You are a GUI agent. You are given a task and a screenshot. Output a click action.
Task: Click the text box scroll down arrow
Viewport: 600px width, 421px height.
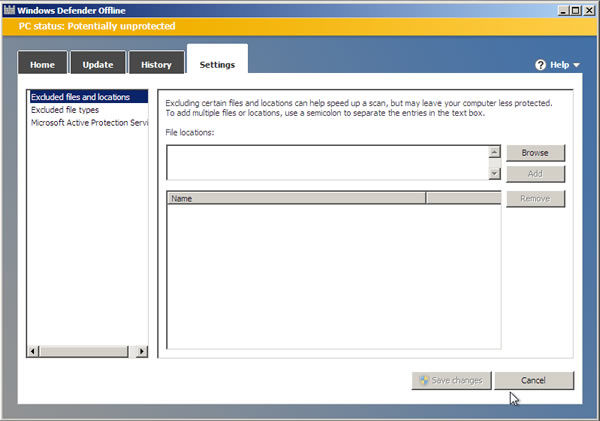pyautogui.click(x=494, y=173)
